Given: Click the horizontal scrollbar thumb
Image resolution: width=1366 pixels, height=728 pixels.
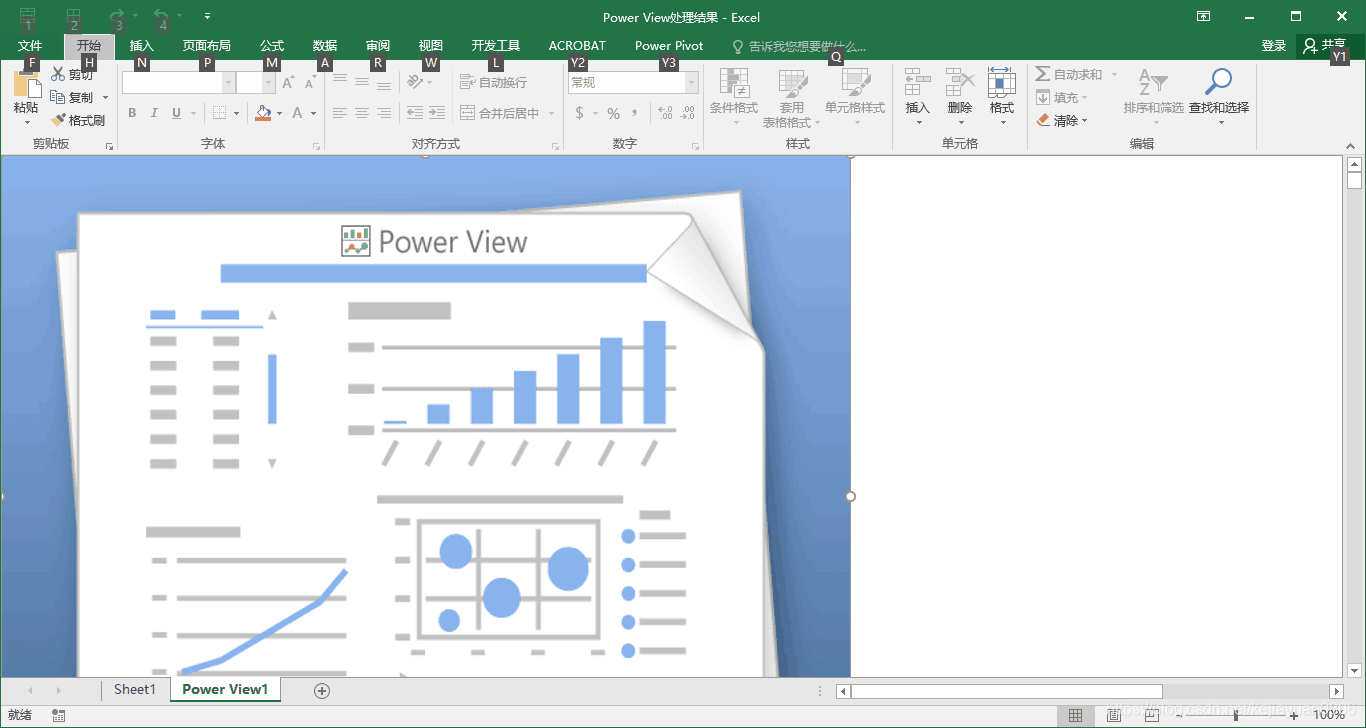Looking at the screenshot, I should 1006,691.
